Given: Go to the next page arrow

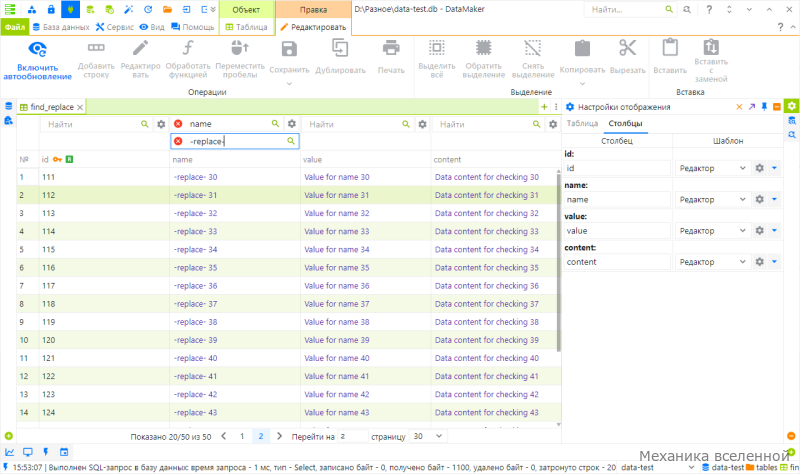Looking at the screenshot, I should (x=279, y=436).
